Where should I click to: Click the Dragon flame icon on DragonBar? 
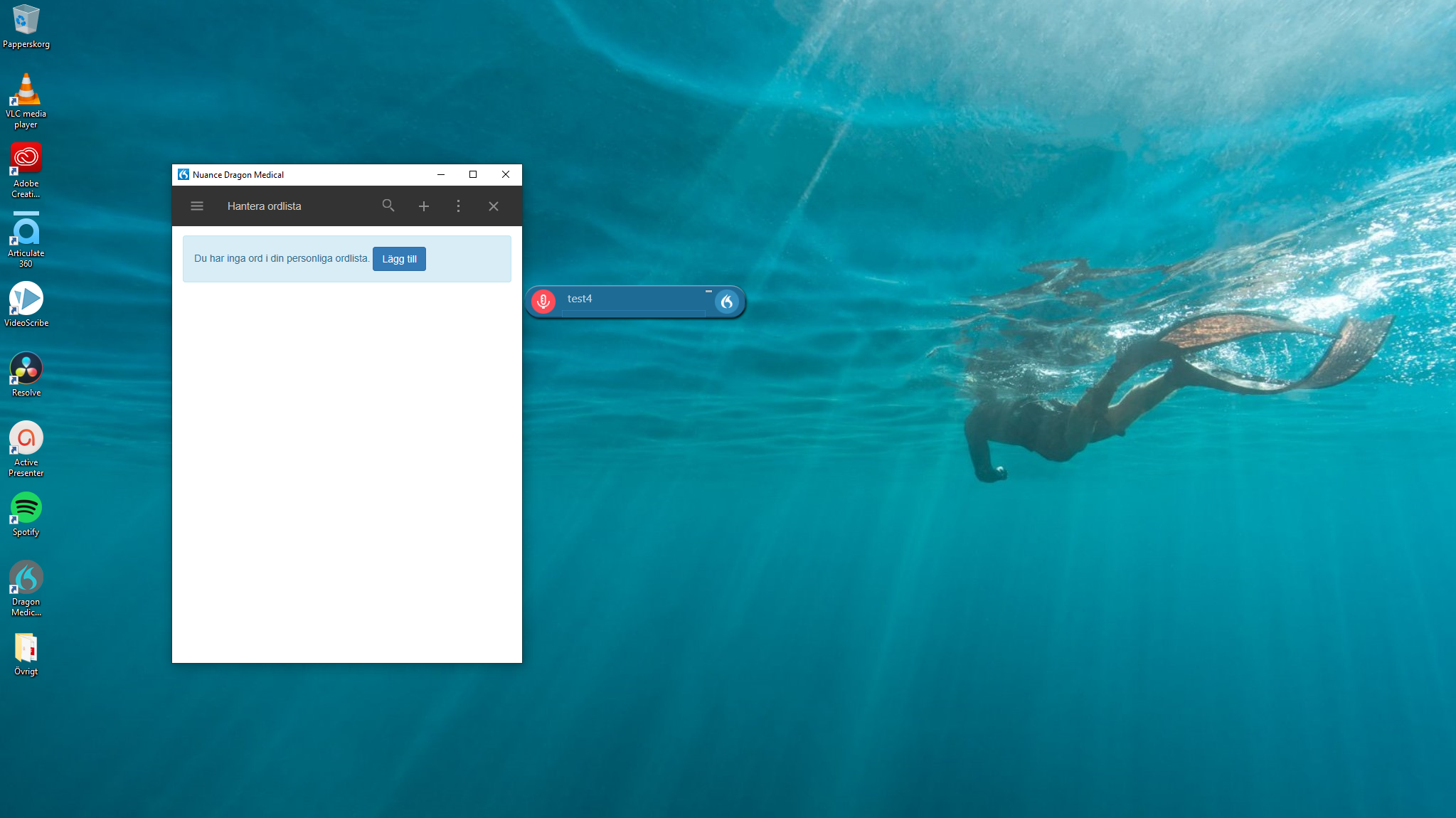click(726, 302)
